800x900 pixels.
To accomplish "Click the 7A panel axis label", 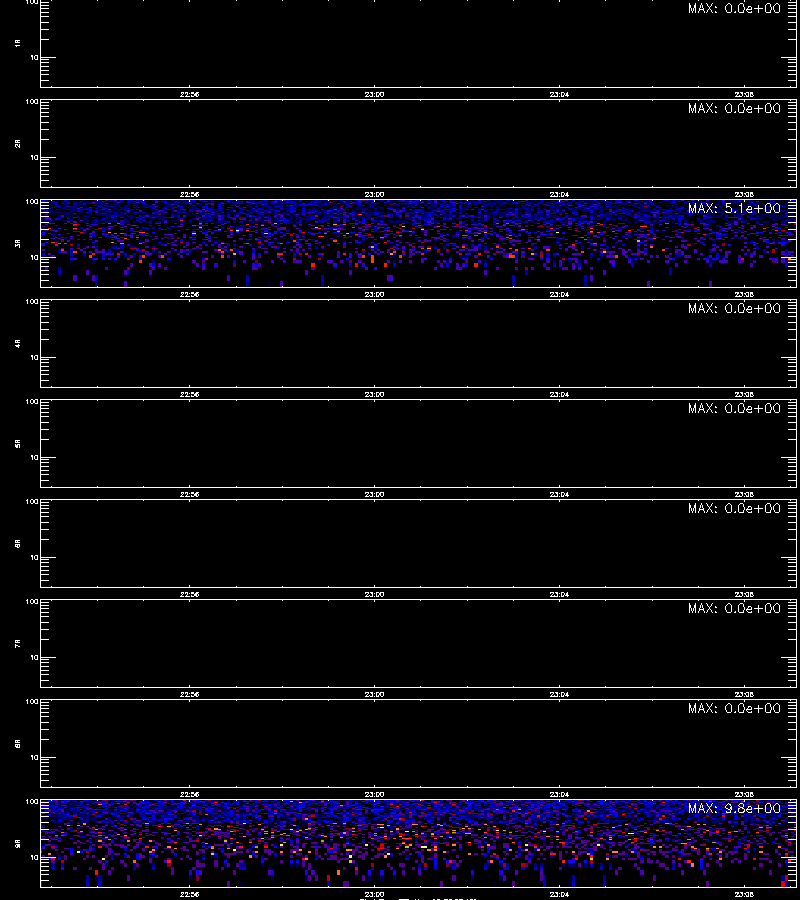I will click(x=18, y=643).
